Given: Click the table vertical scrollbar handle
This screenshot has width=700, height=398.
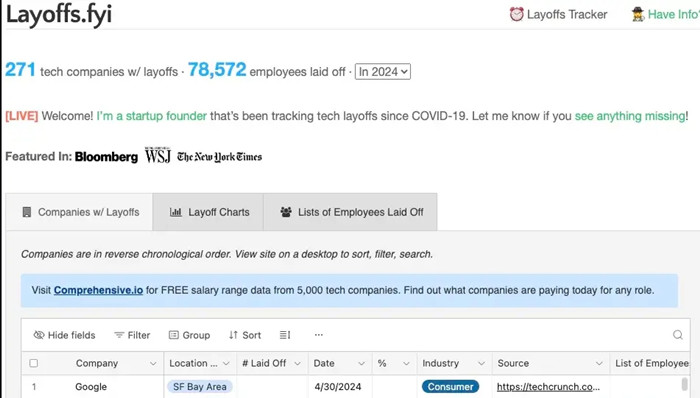Looking at the screenshot, I should tap(684, 384).
